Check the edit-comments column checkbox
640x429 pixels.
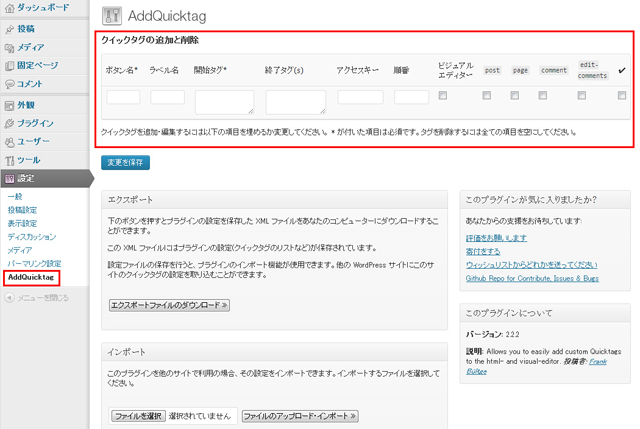coord(587,96)
